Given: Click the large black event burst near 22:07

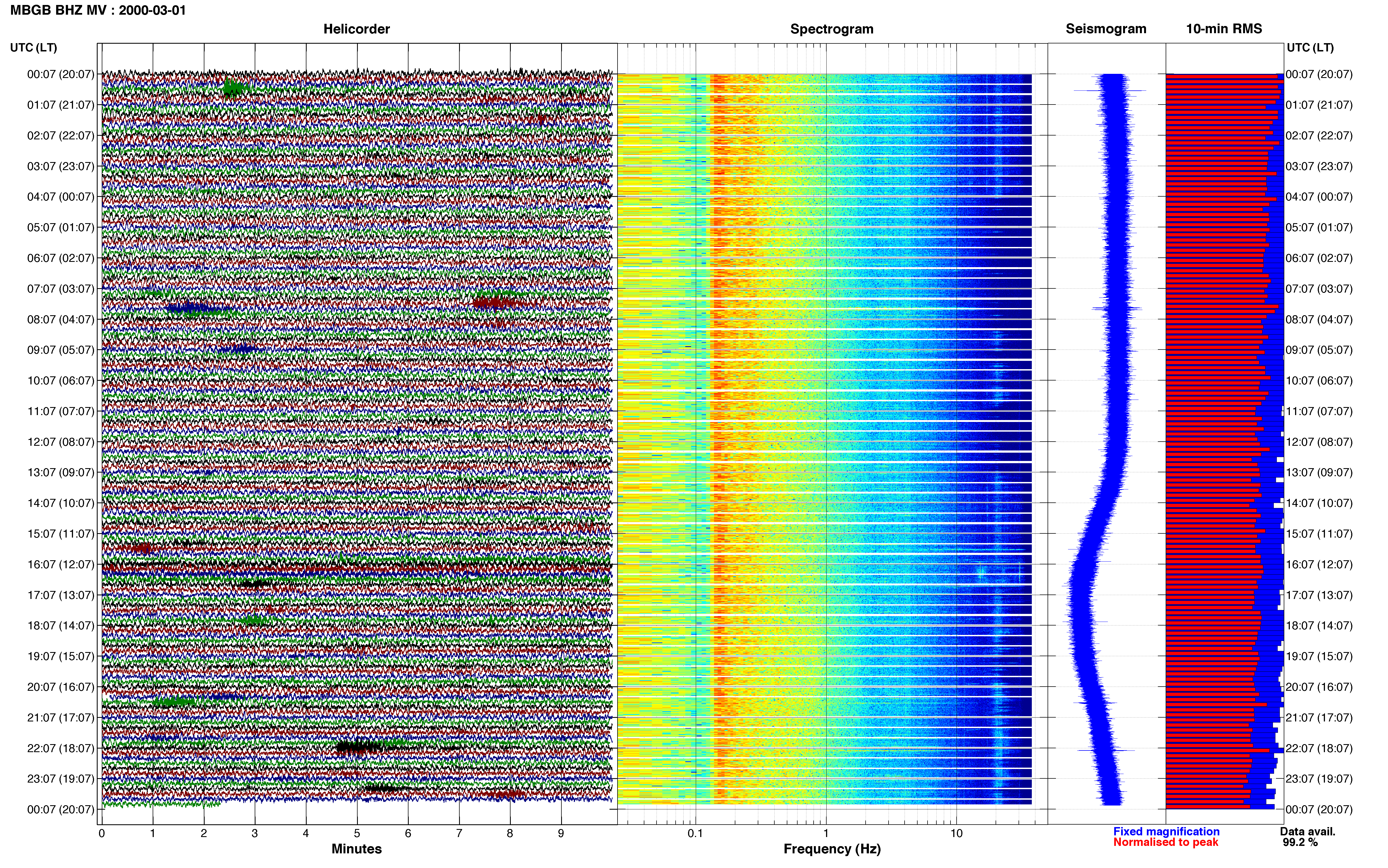Looking at the screenshot, I should 359,747.
